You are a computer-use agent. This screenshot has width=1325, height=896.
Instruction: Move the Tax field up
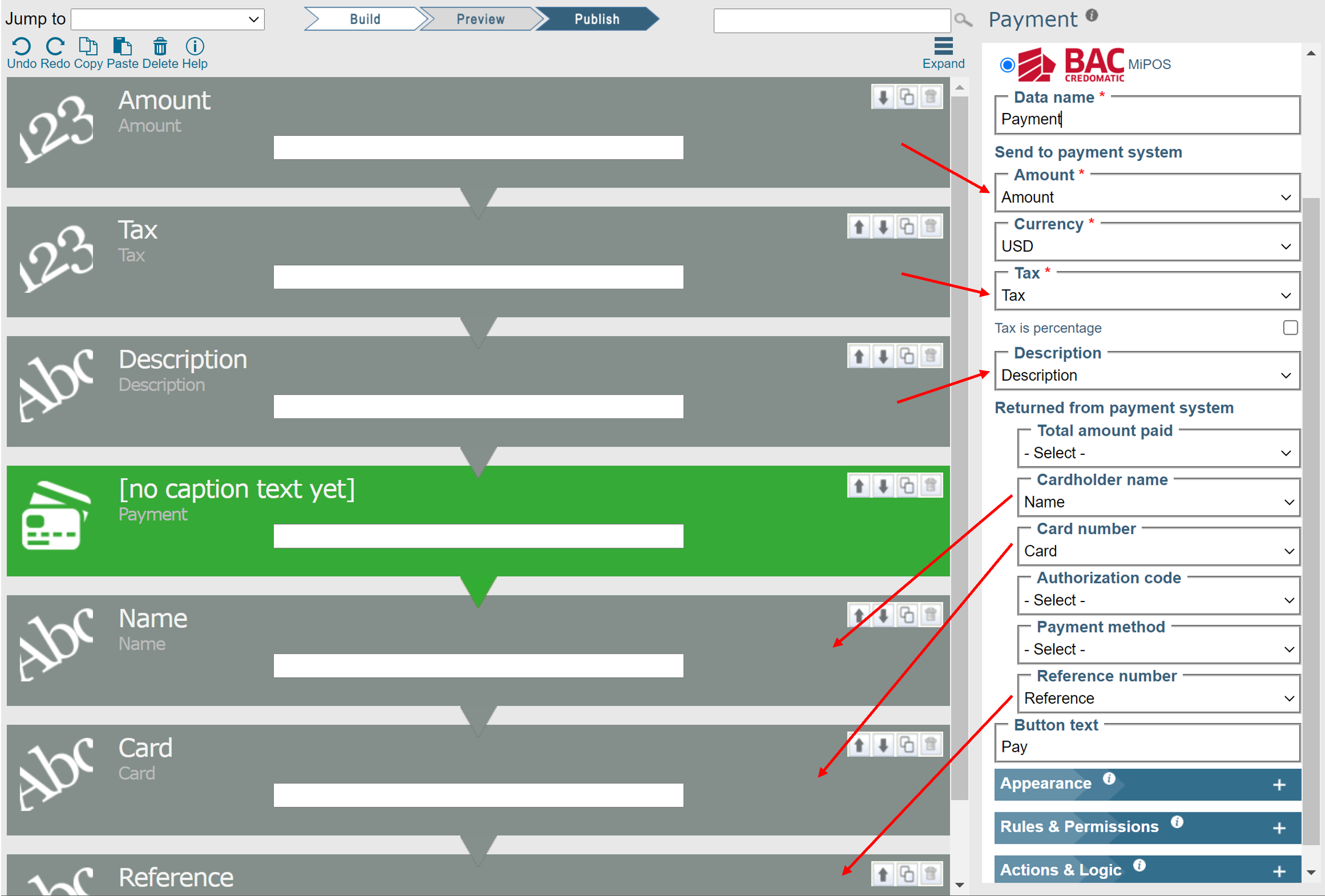tap(859, 227)
